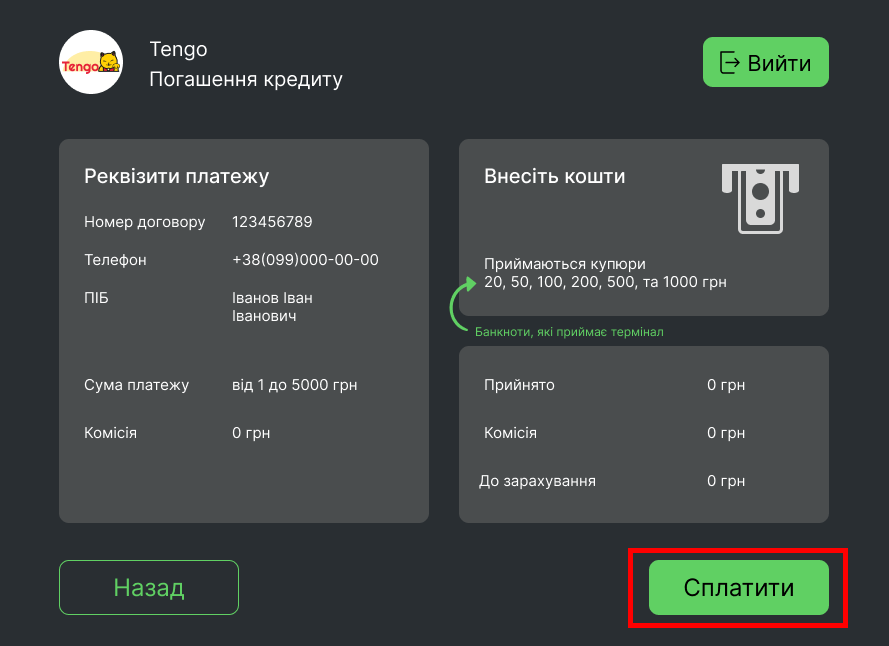889x646 pixels.
Task: Click the name Іванов Іван Іванович
Action: coord(272,307)
